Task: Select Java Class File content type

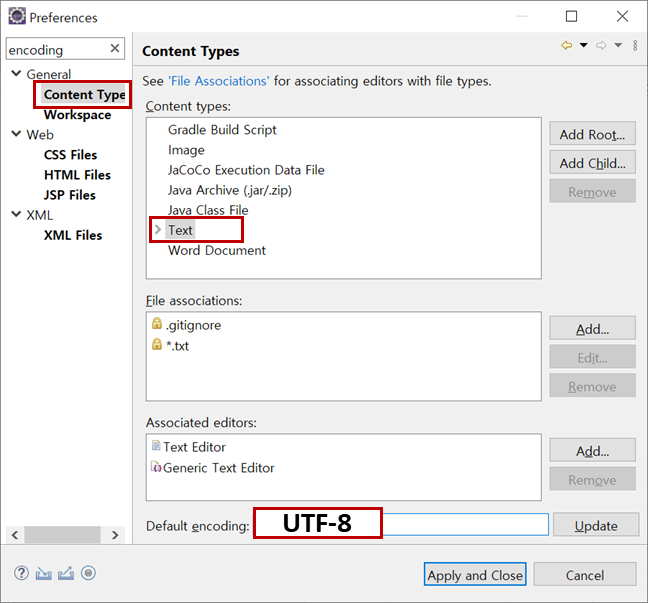Action: pos(208,210)
